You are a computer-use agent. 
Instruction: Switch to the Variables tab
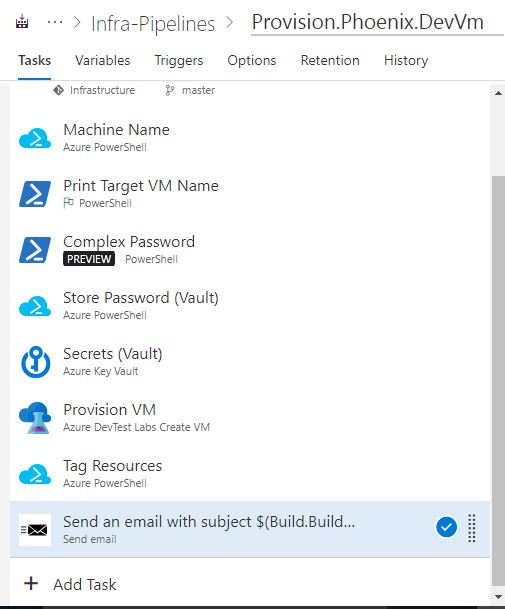(103, 61)
